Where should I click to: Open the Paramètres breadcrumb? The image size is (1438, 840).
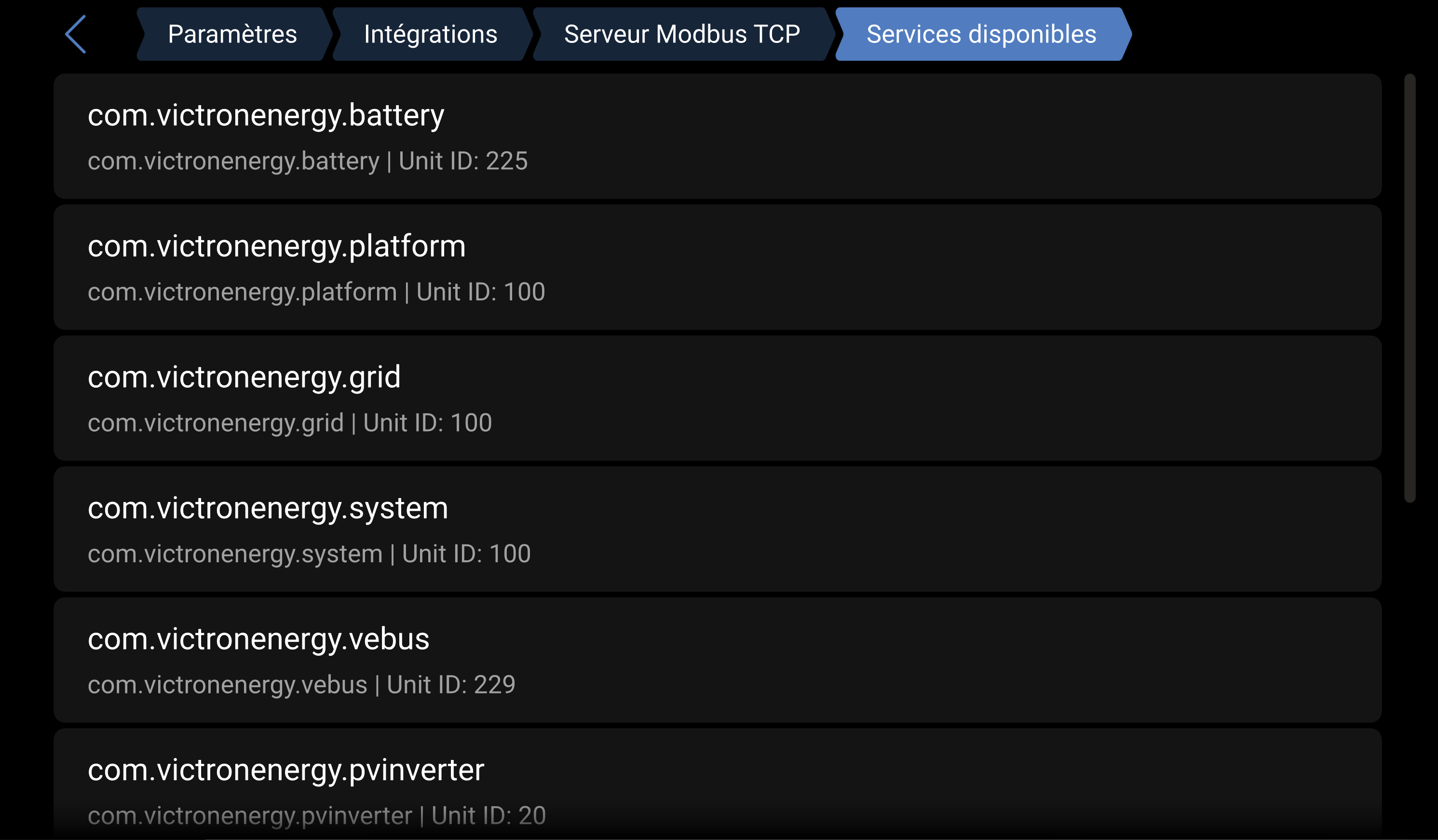click(232, 34)
